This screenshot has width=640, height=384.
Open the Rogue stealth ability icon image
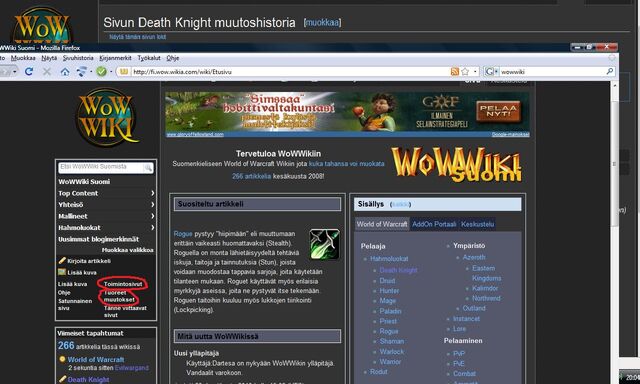click(324, 244)
